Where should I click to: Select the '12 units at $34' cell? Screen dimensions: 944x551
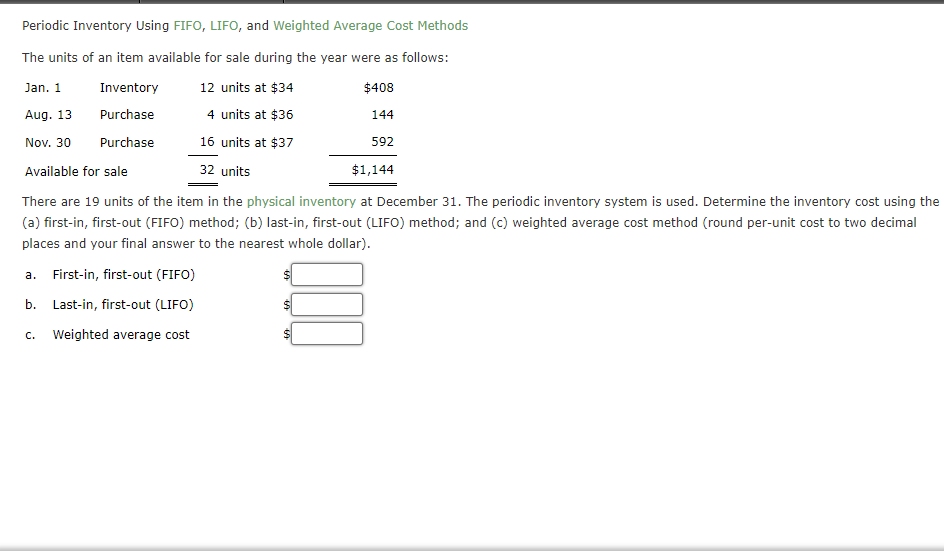(x=246, y=88)
